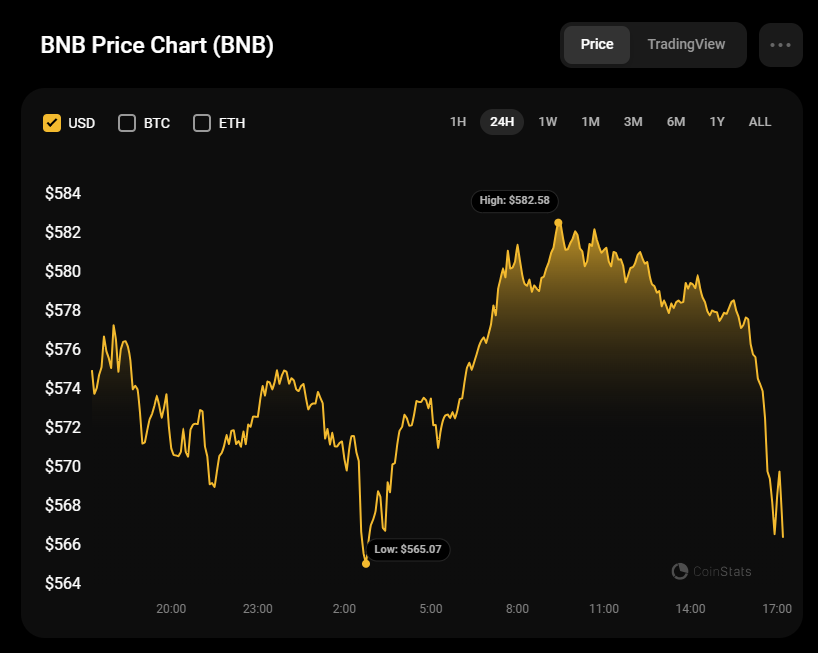Select the 1H time range
This screenshot has width=818, height=653.
pos(458,122)
